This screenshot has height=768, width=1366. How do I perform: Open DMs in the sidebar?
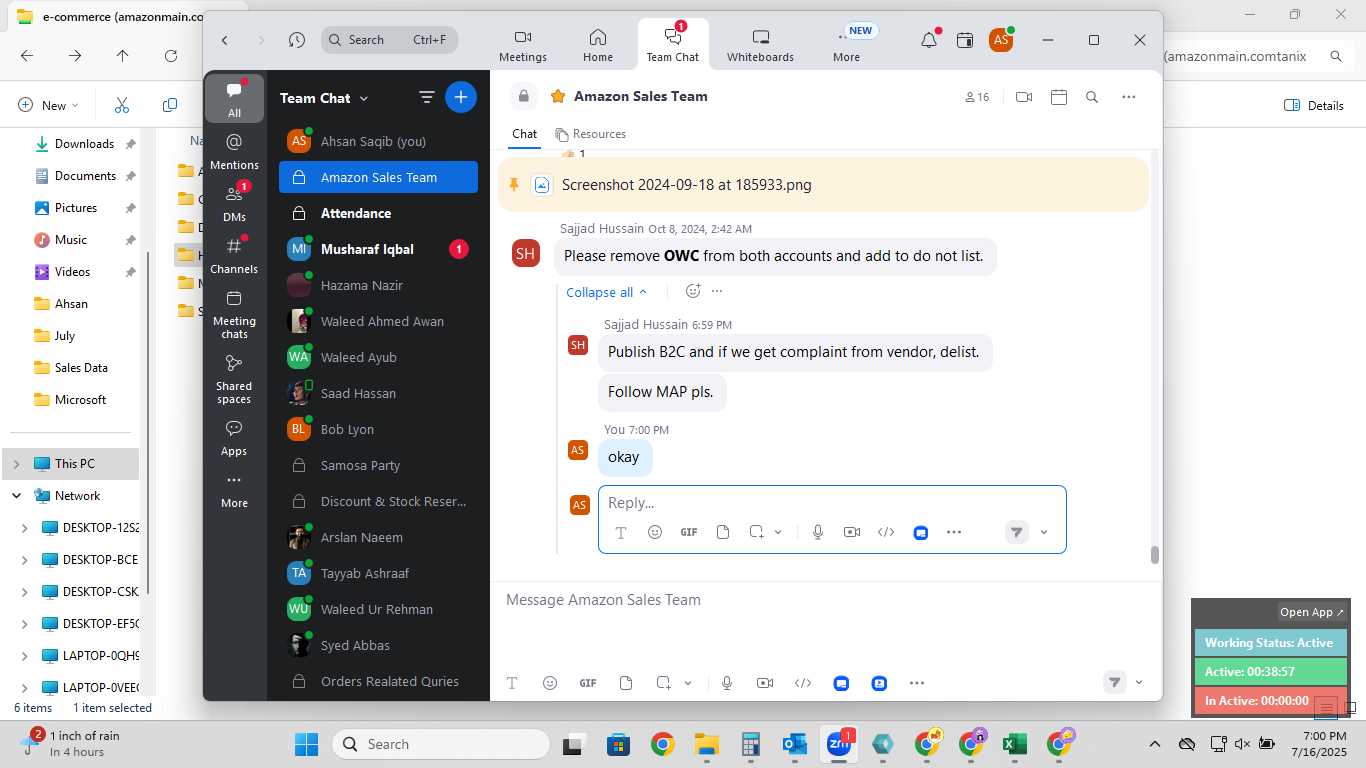pos(234,203)
